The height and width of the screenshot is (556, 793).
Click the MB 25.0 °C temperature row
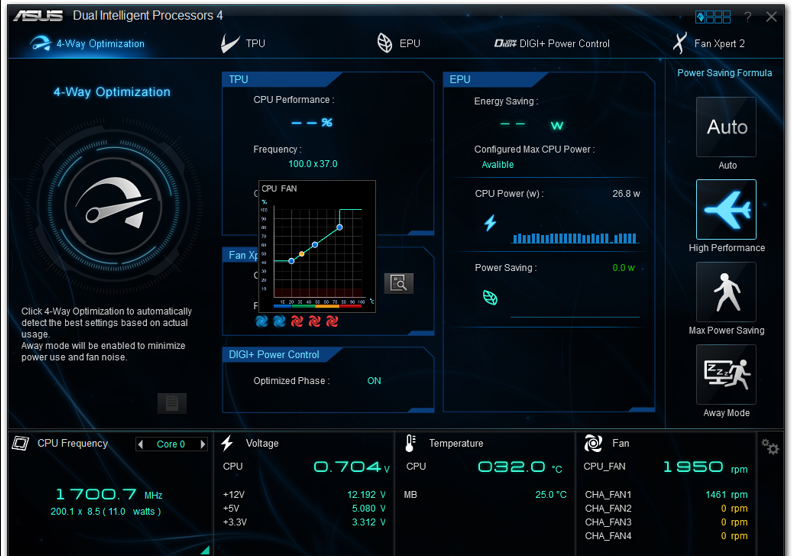coord(485,494)
